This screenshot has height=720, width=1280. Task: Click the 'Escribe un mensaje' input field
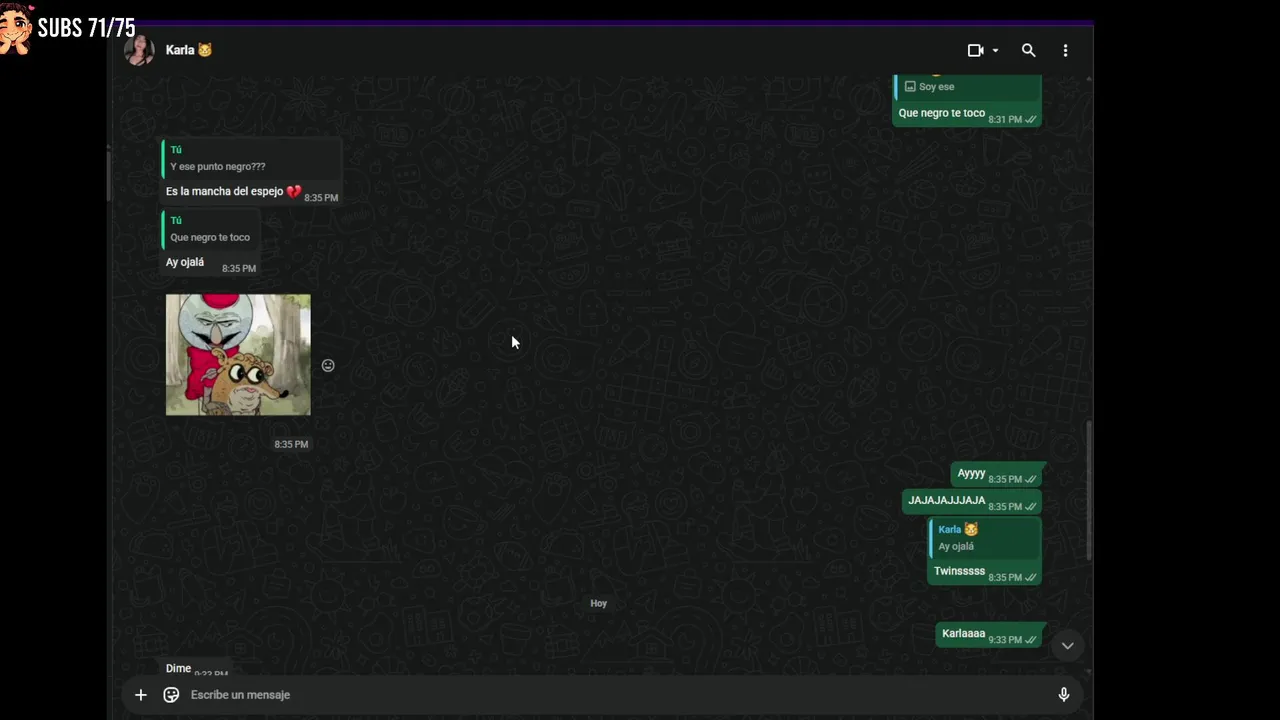pos(615,695)
